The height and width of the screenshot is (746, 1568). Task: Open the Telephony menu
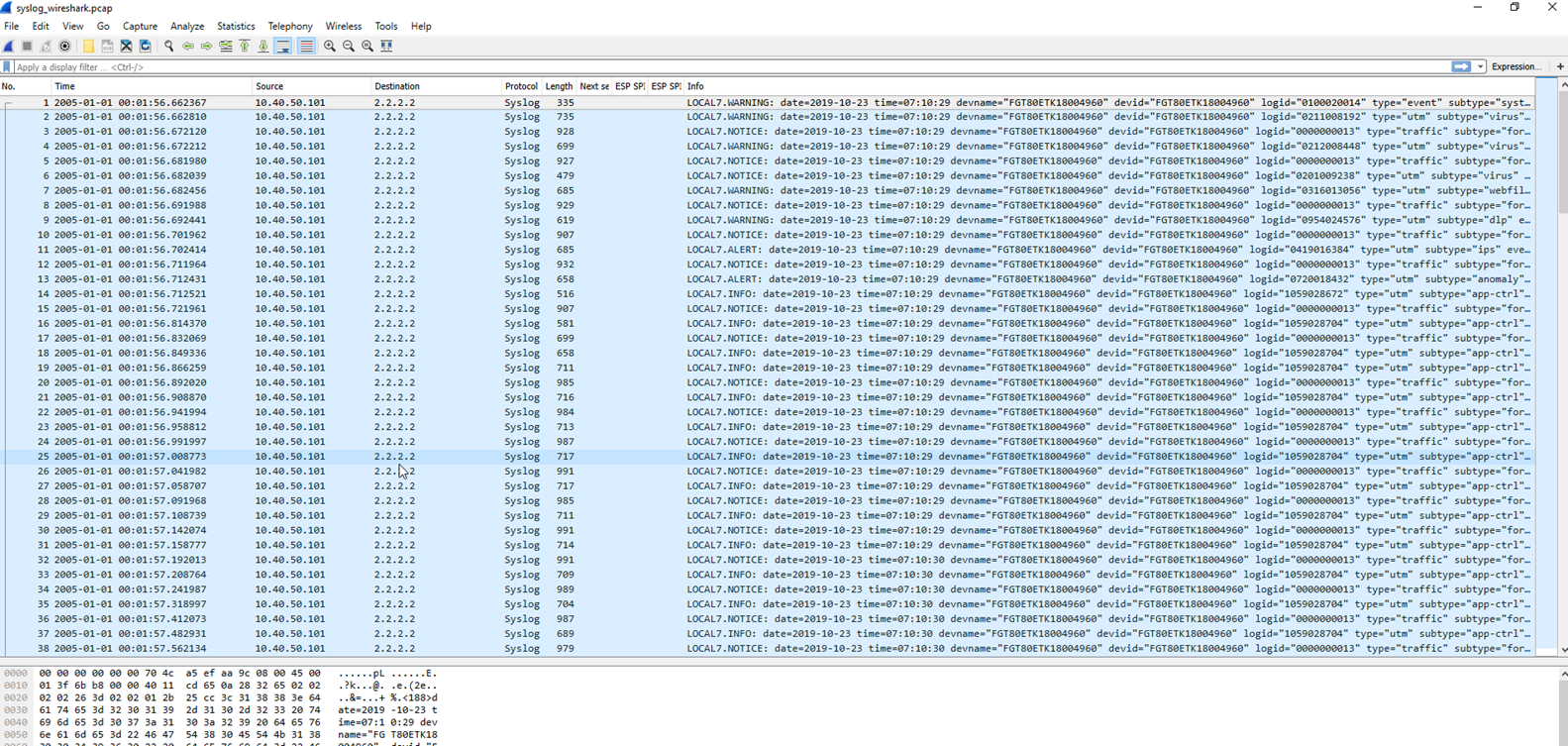point(290,27)
